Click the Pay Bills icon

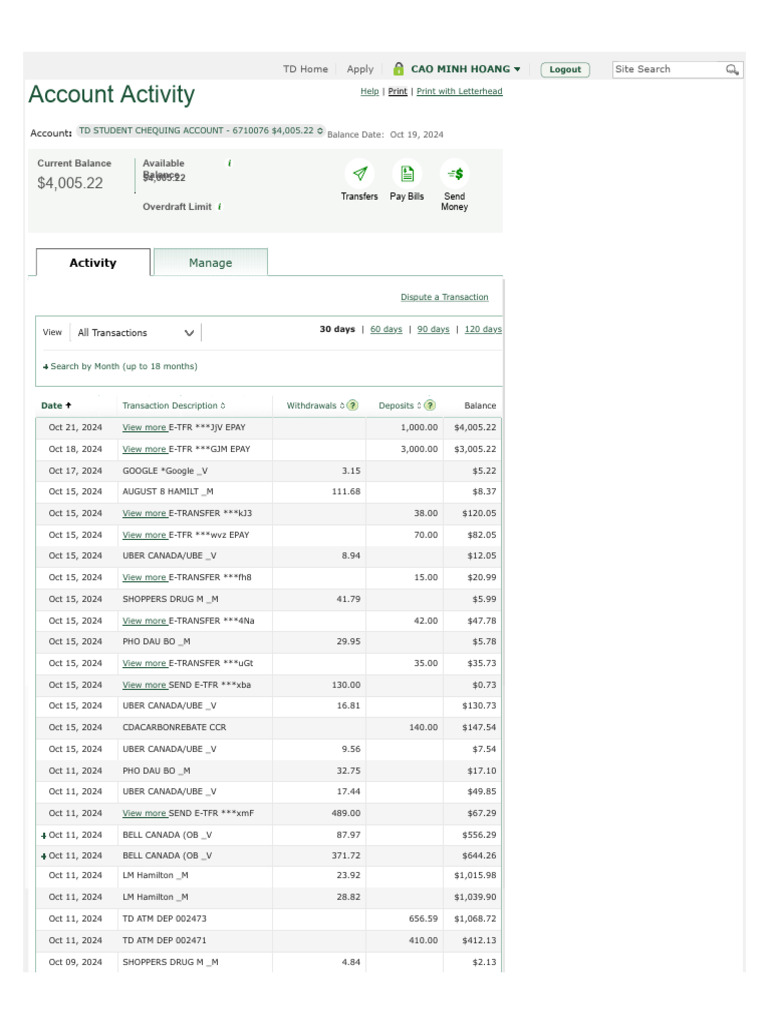point(407,173)
